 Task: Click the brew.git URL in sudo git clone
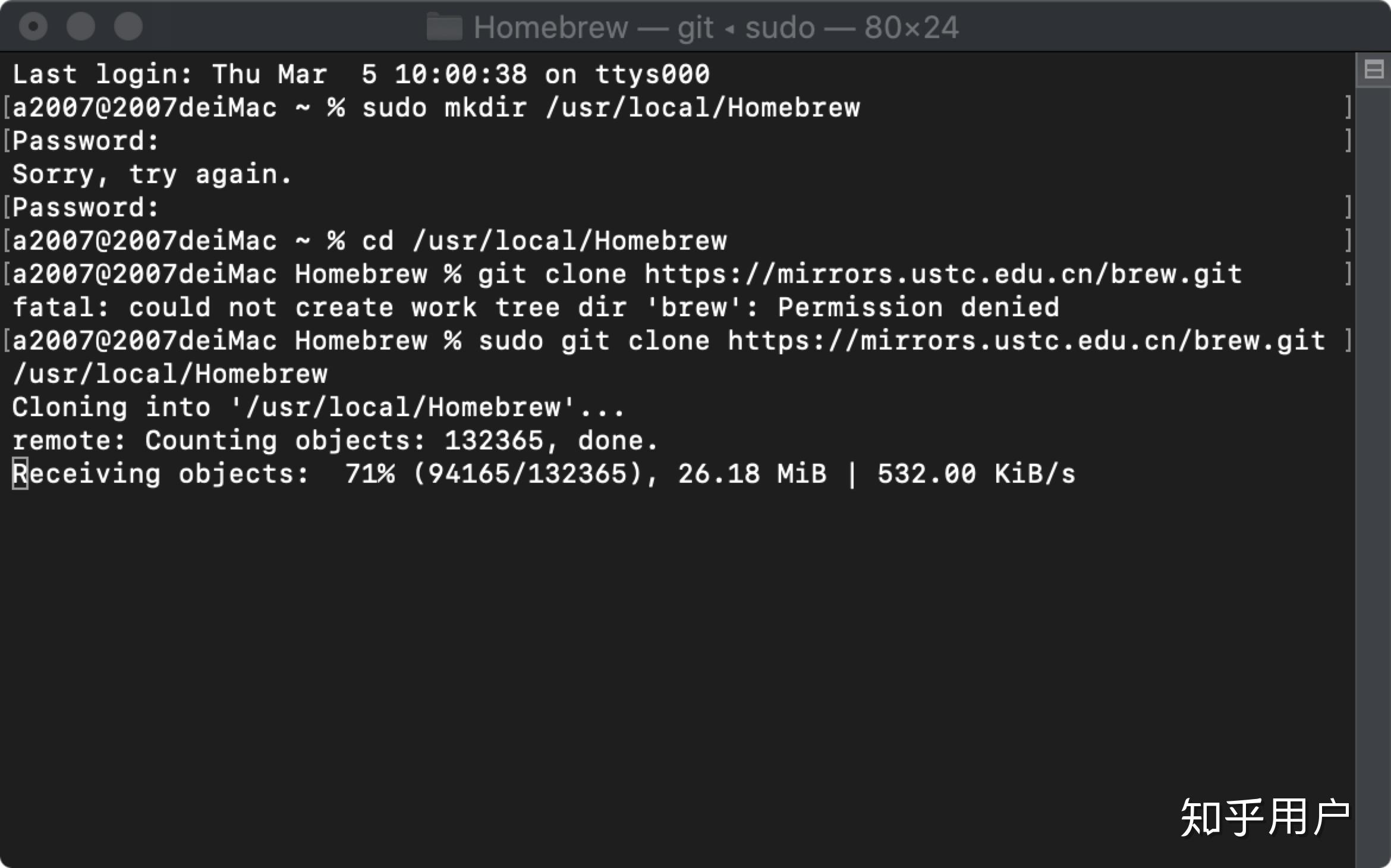1026,341
